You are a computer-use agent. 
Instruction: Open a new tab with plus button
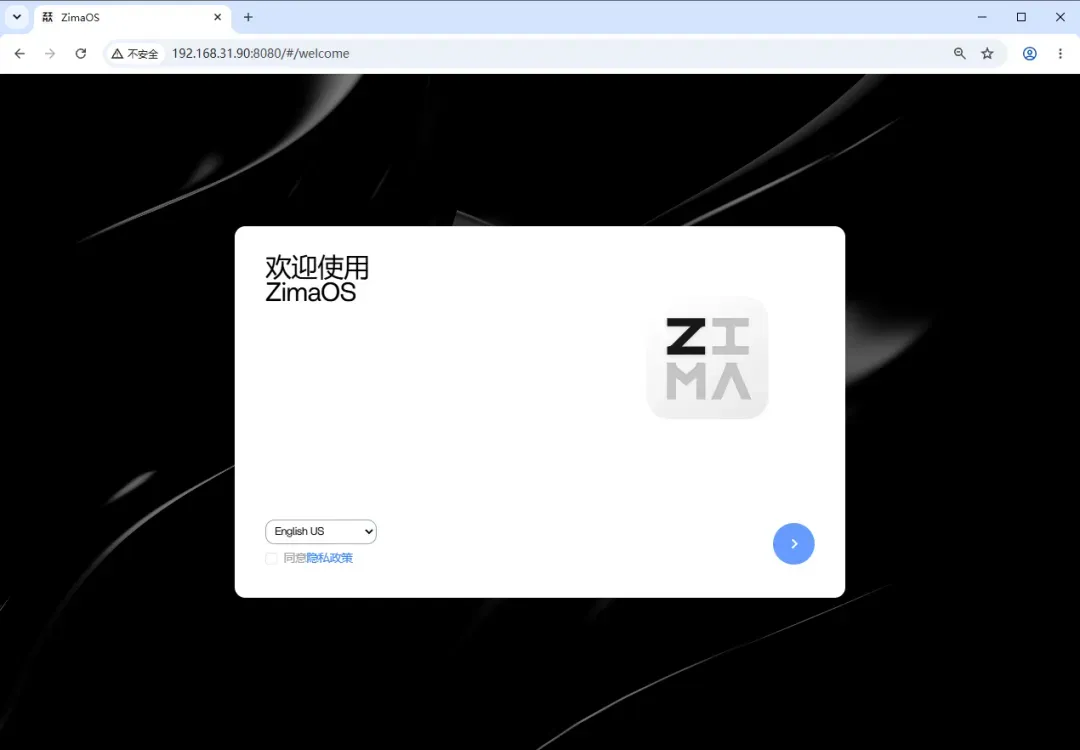(x=249, y=17)
